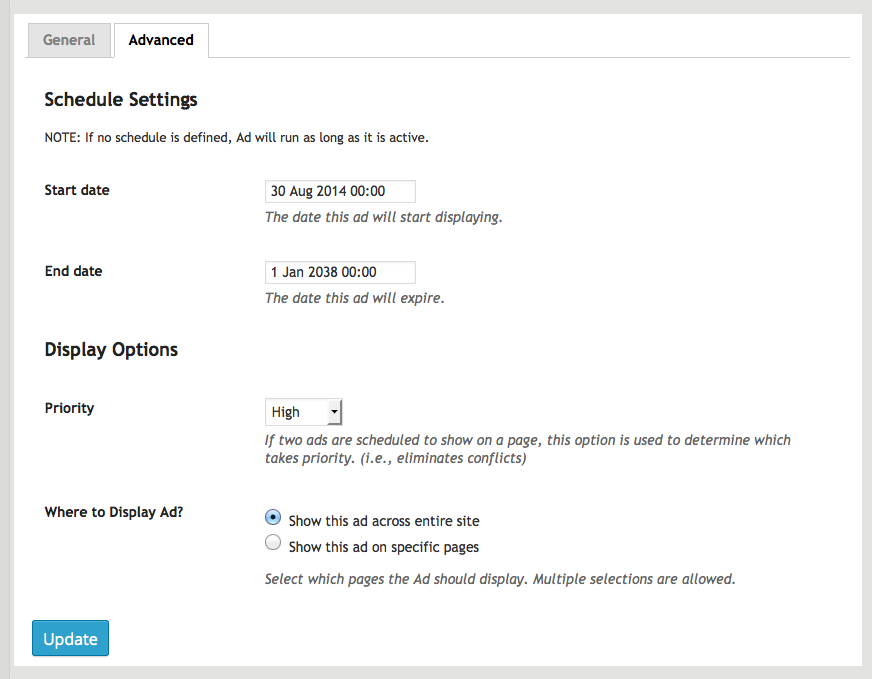Click the 'Display Options' heading
The width and height of the screenshot is (872, 679).
pyautogui.click(x=111, y=350)
